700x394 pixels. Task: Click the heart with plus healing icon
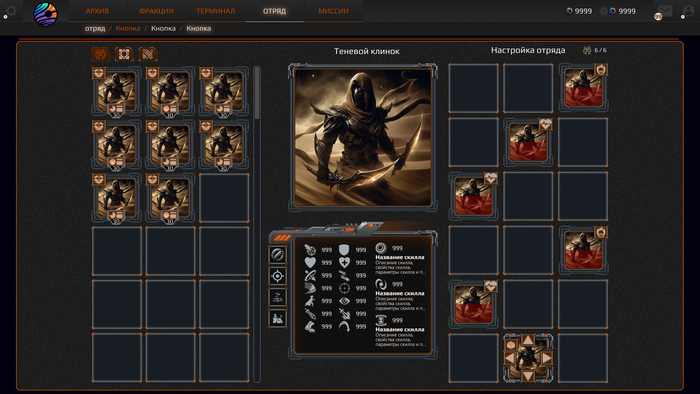(344, 262)
